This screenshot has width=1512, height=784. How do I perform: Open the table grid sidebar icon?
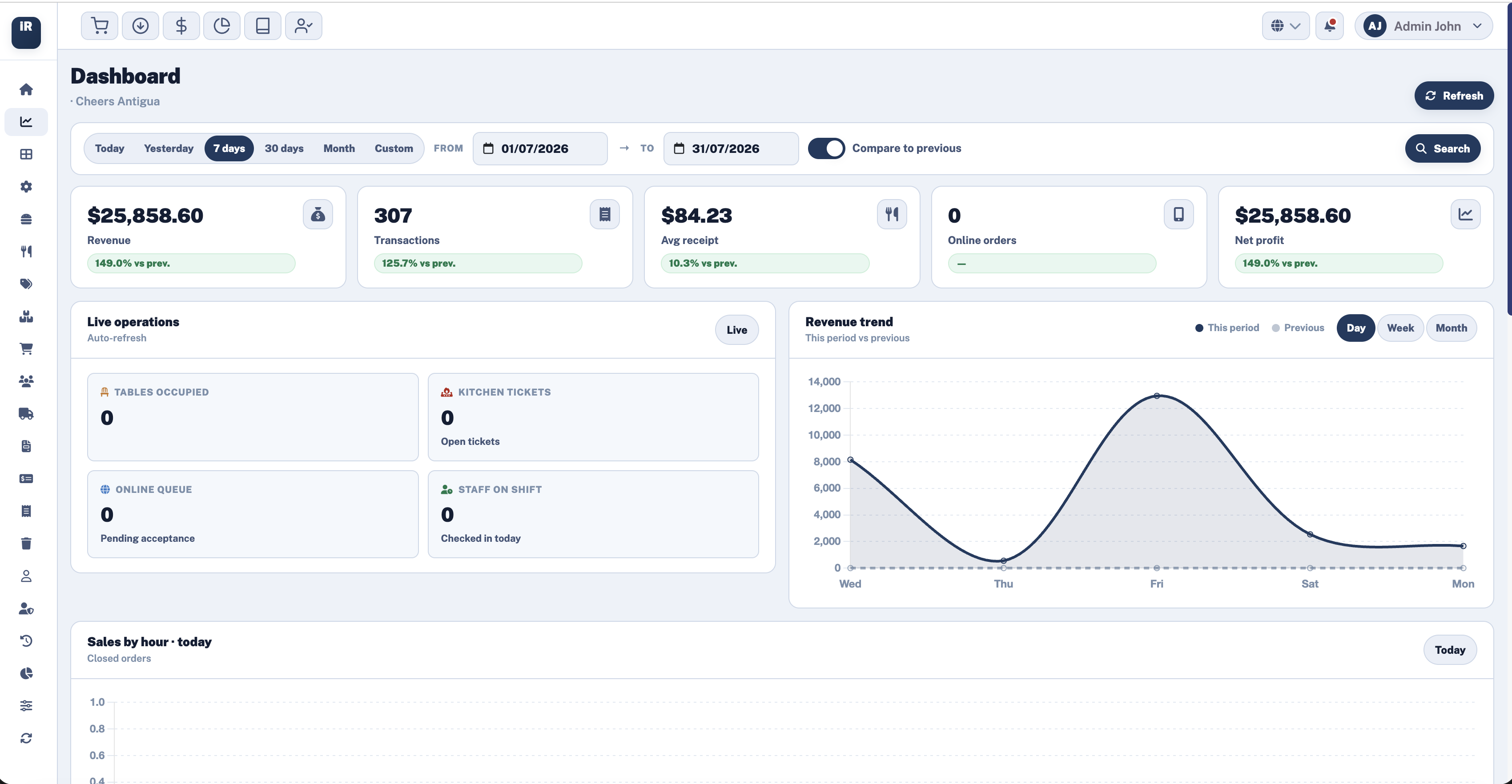click(26, 154)
